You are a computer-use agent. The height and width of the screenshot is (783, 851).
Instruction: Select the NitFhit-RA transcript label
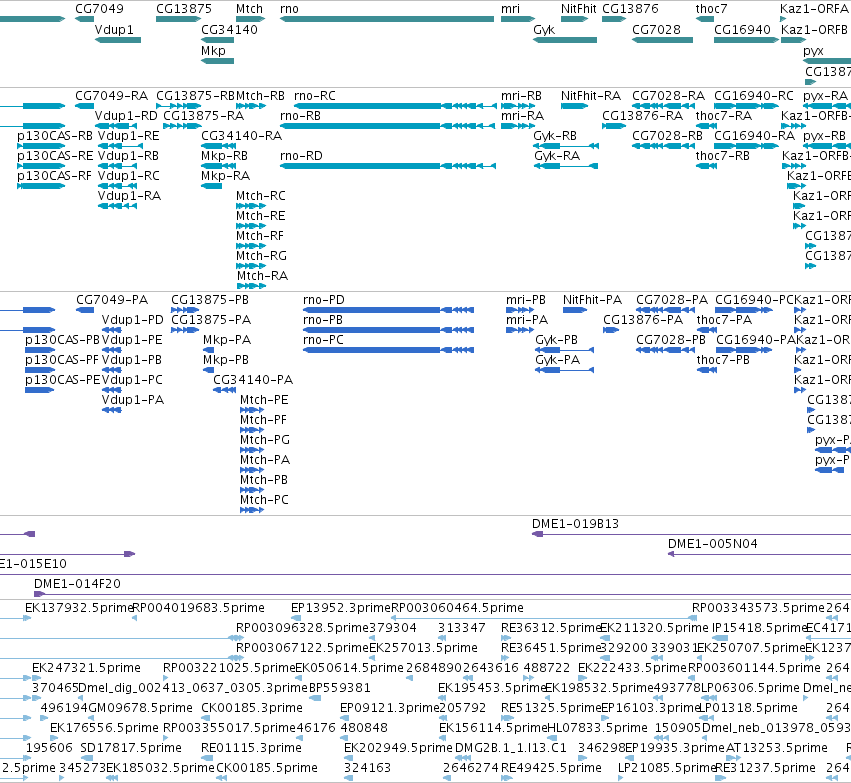pyautogui.click(x=591, y=96)
